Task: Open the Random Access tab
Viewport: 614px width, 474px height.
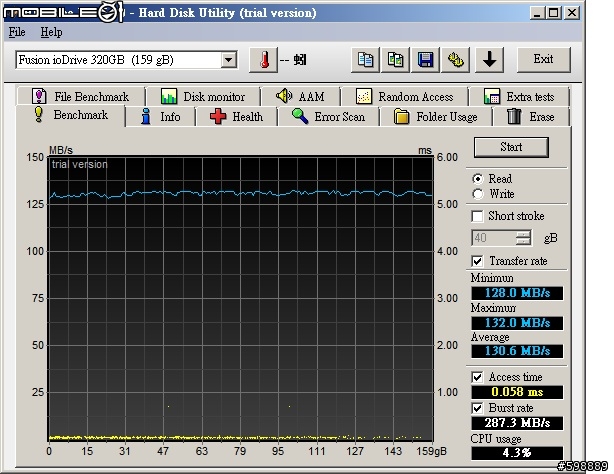Action: (405, 96)
